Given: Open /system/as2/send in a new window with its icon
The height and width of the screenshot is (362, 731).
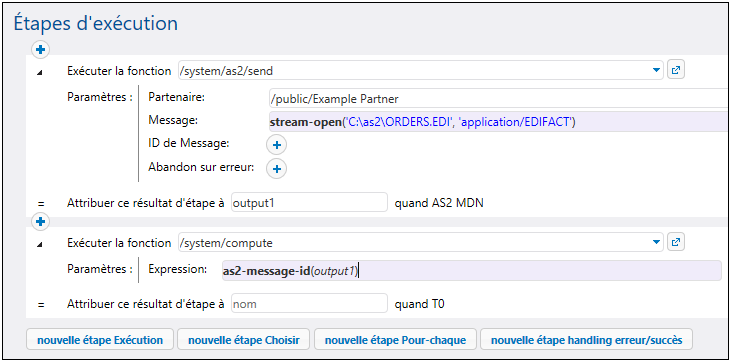Looking at the screenshot, I should [x=676, y=70].
